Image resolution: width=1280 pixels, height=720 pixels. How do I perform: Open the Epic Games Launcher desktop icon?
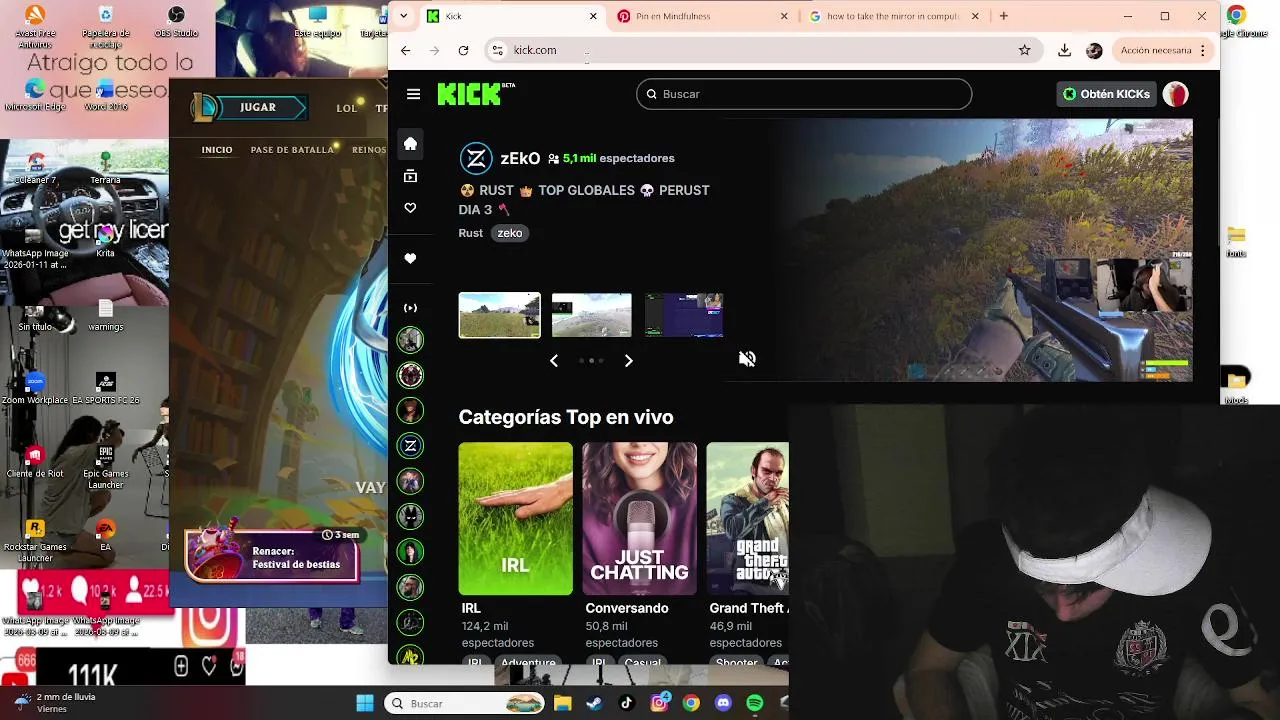point(105,466)
